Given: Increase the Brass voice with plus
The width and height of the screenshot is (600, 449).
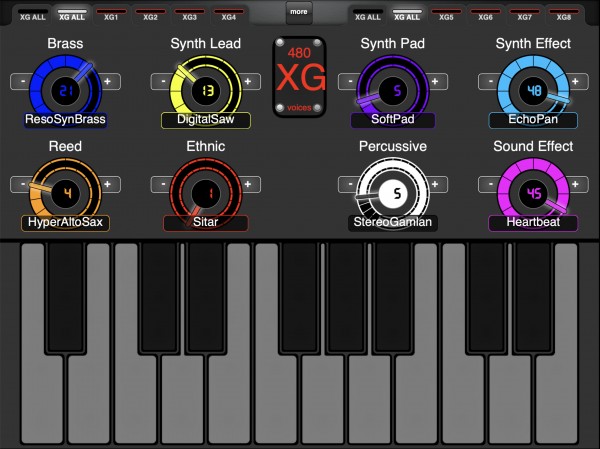Looking at the screenshot, I should [108, 82].
